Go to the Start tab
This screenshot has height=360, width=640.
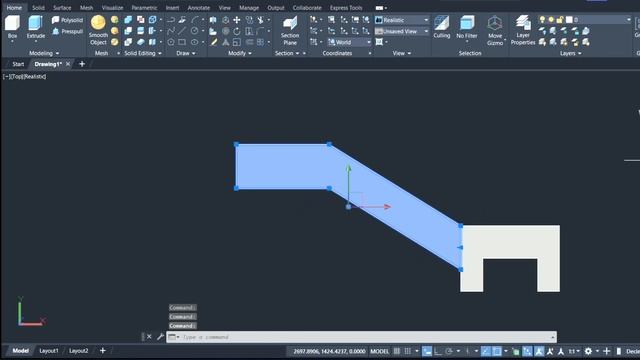[x=18, y=64]
